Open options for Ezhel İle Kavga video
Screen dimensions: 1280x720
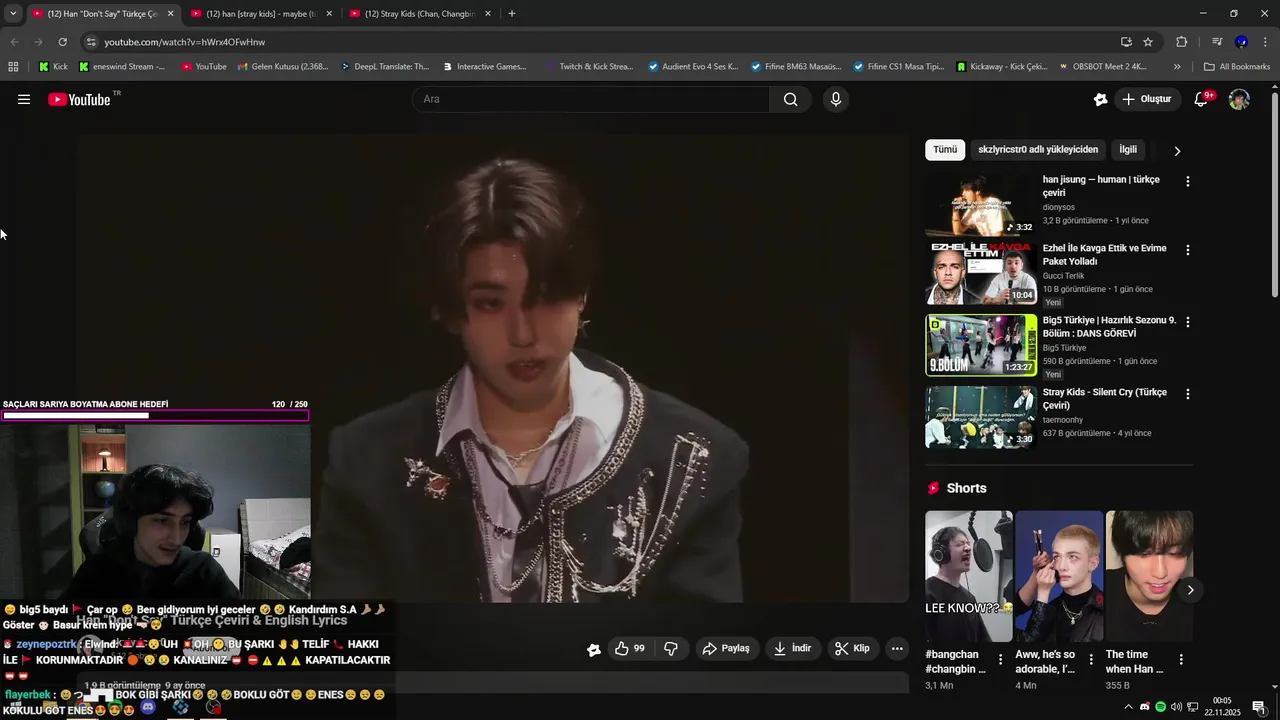click(x=1187, y=250)
